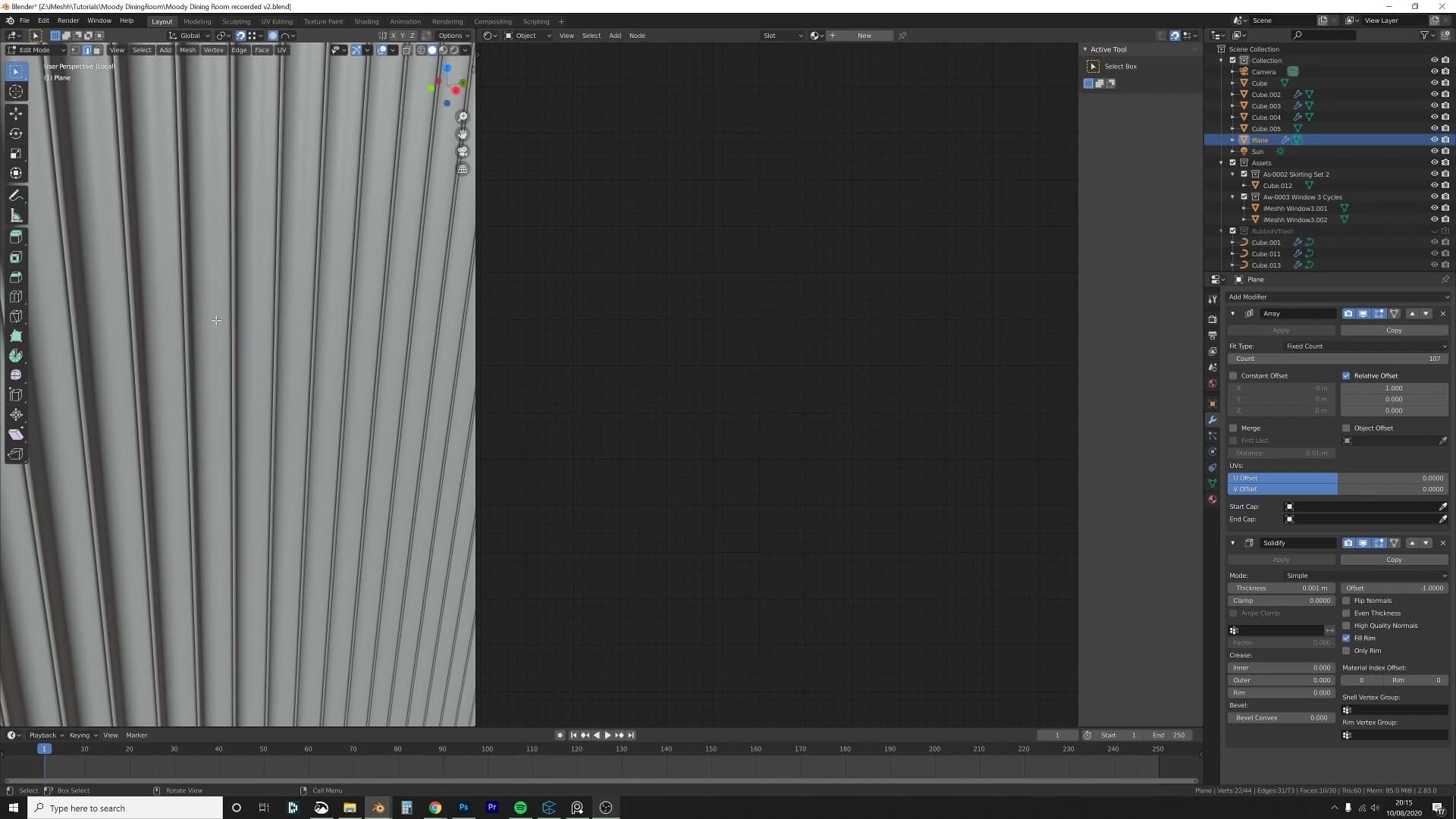Activate the Scale tool

pos(16,153)
